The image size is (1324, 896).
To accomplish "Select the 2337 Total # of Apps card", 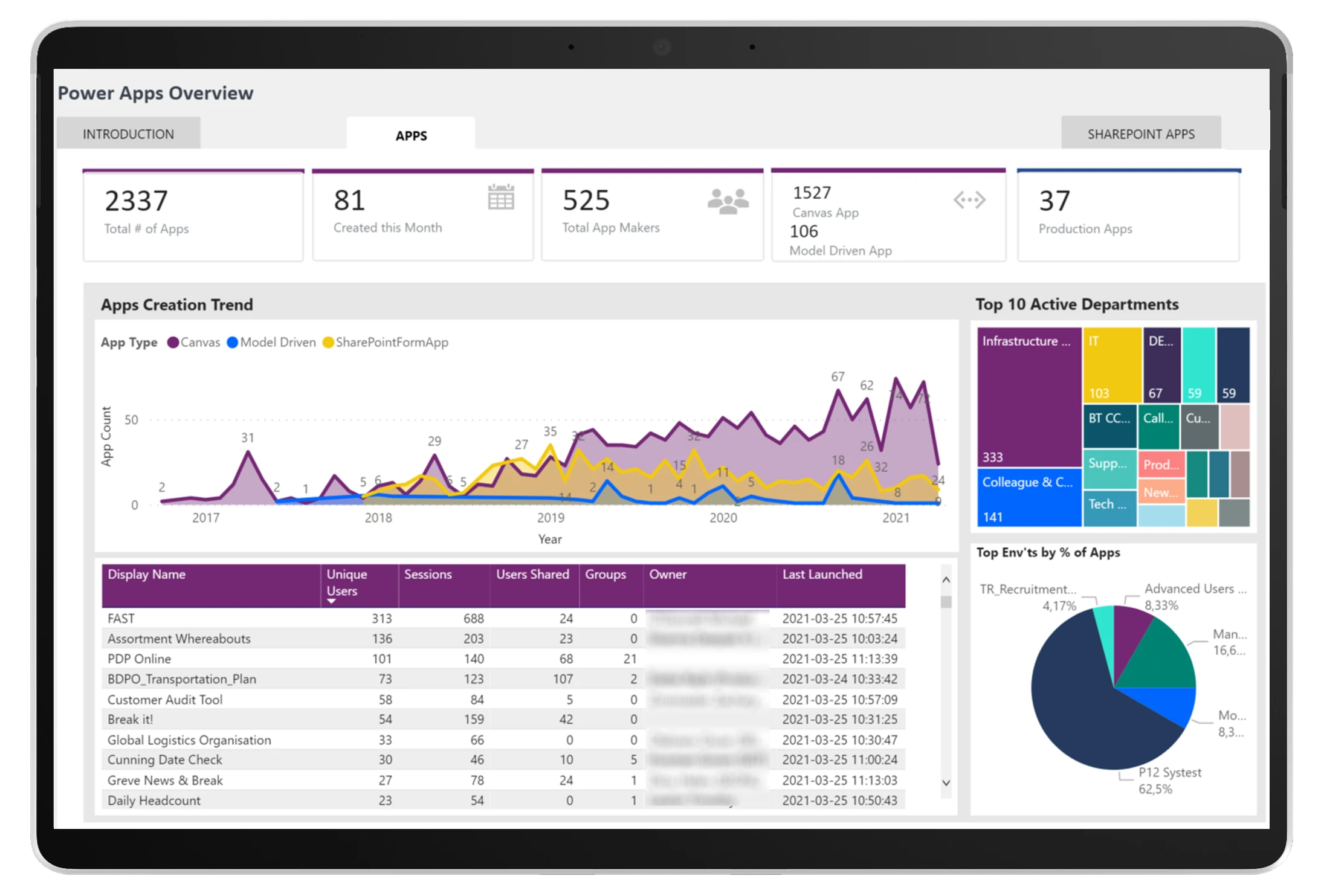I will (193, 214).
